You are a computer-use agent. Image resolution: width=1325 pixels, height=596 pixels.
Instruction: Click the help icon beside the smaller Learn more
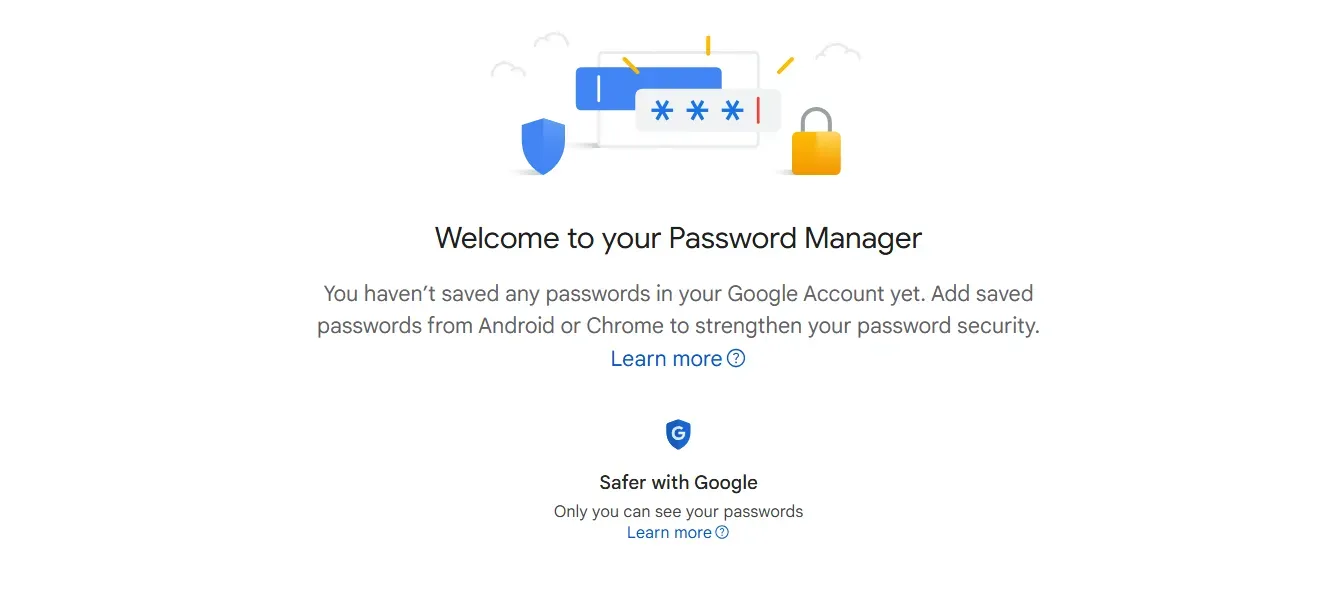pyautogui.click(x=722, y=533)
